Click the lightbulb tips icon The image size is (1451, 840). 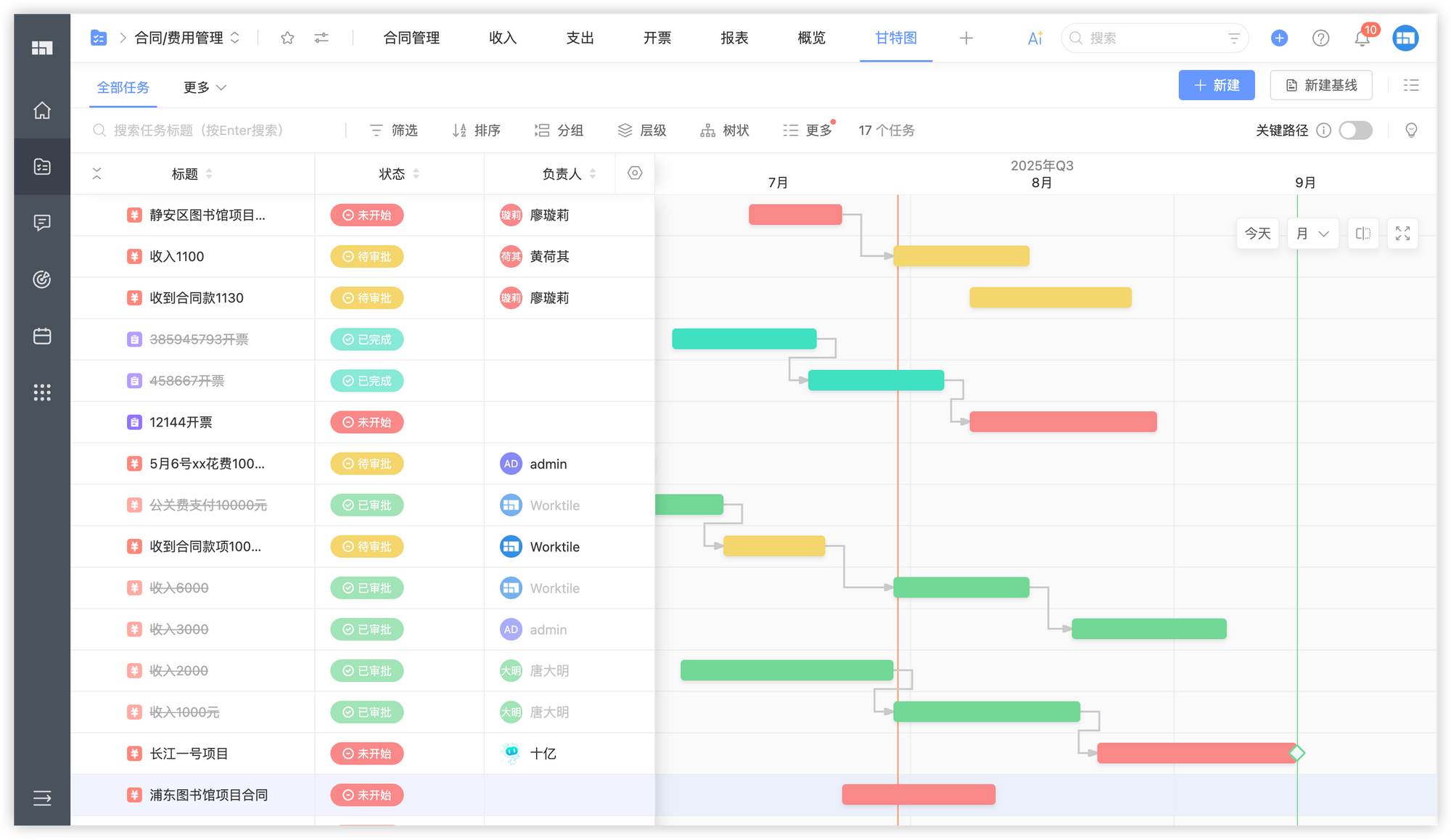coord(1411,130)
